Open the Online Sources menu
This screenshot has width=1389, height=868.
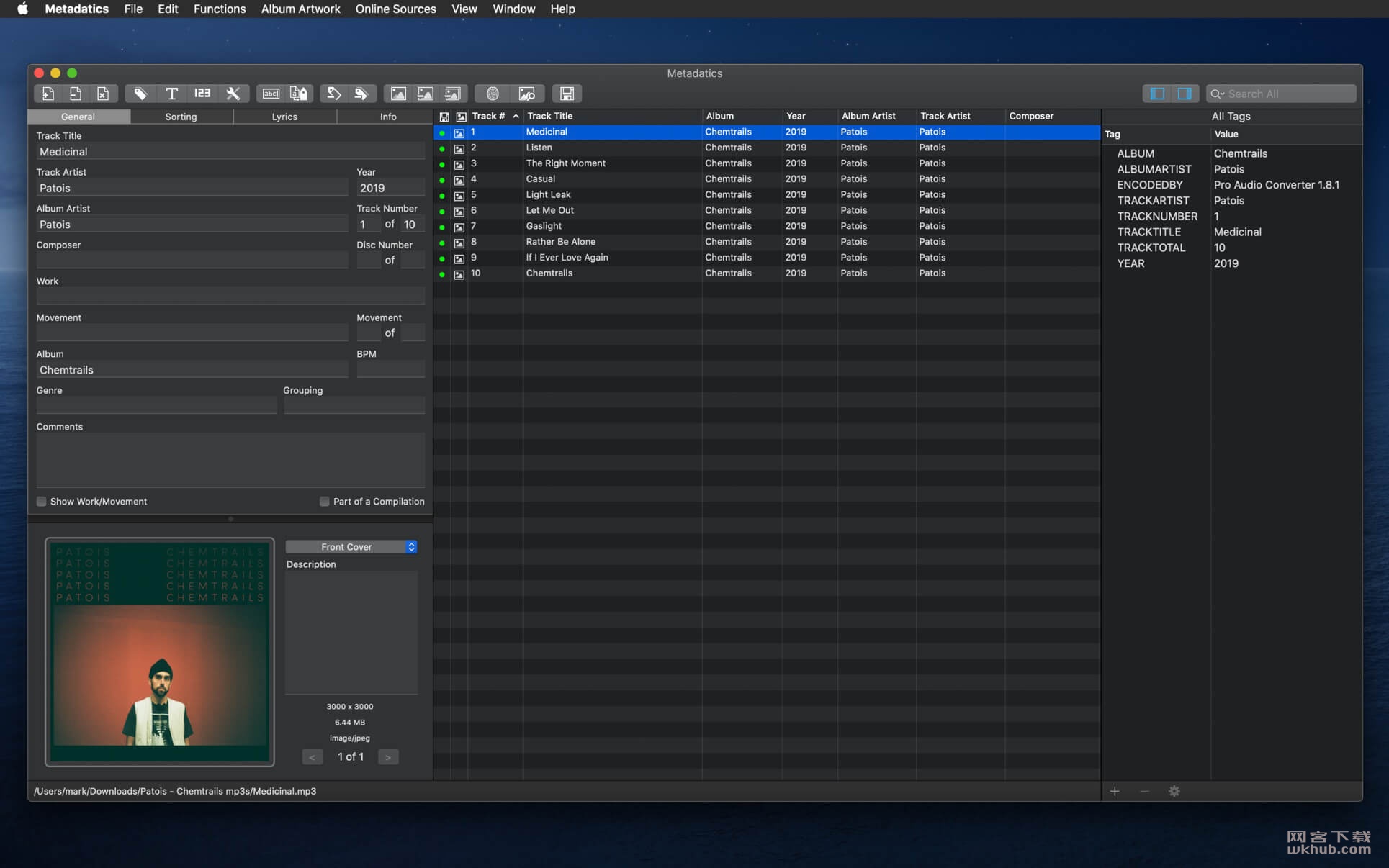tap(395, 9)
